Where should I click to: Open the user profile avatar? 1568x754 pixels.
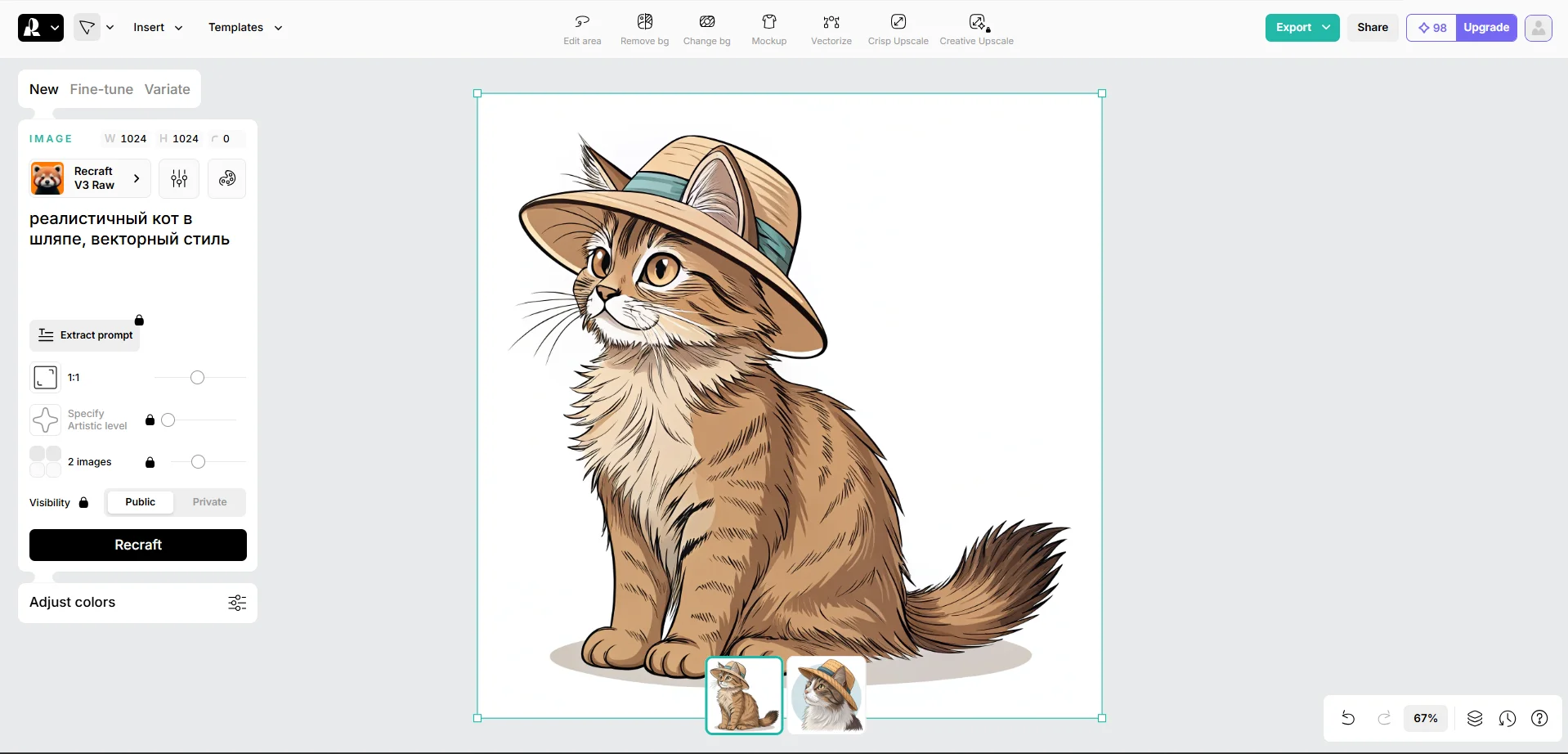[1538, 28]
